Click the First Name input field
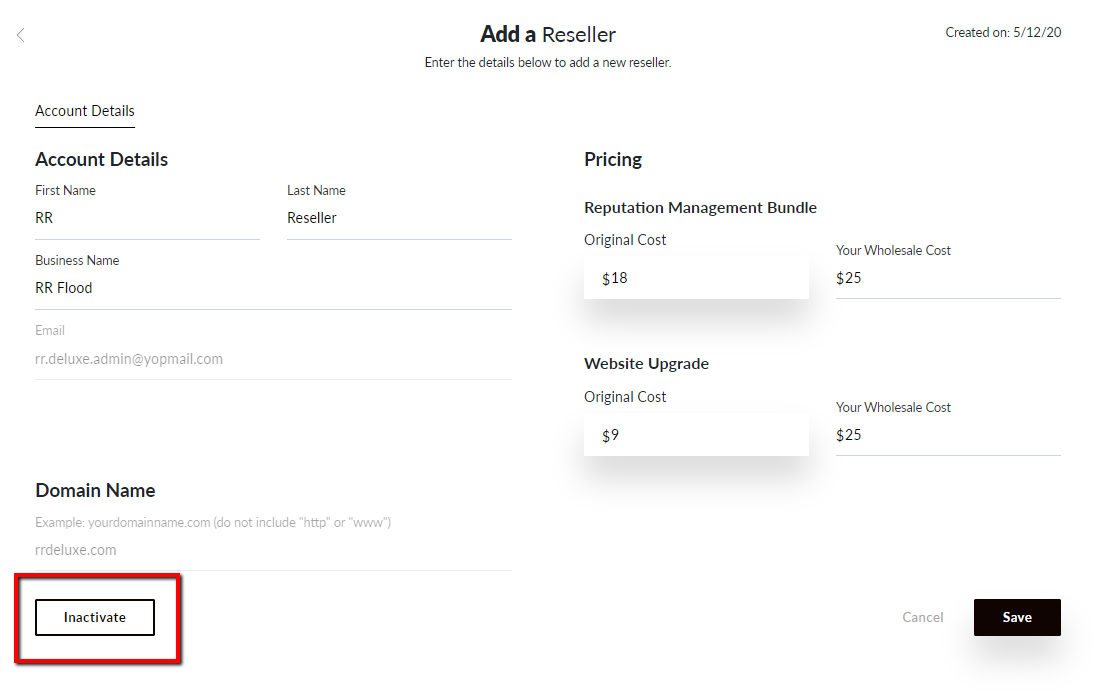The height and width of the screenshot is (694, 1109). pyautogui.click(x=147, y=218)
